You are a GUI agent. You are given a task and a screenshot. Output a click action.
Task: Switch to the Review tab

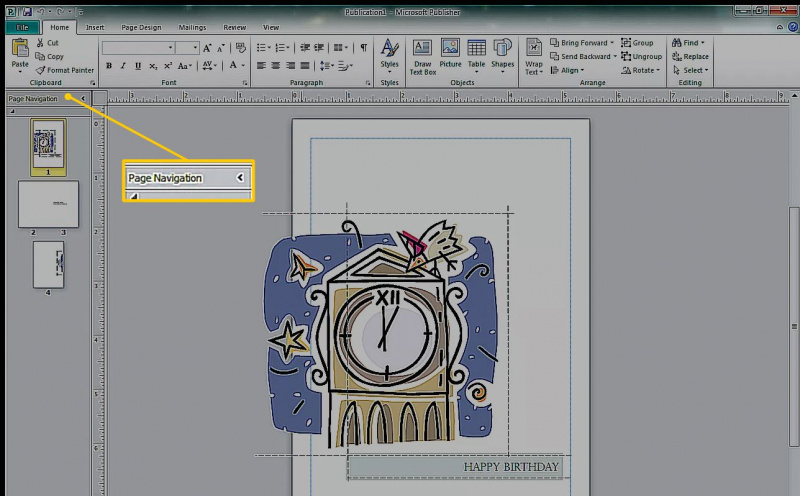[x=235, y=28]
